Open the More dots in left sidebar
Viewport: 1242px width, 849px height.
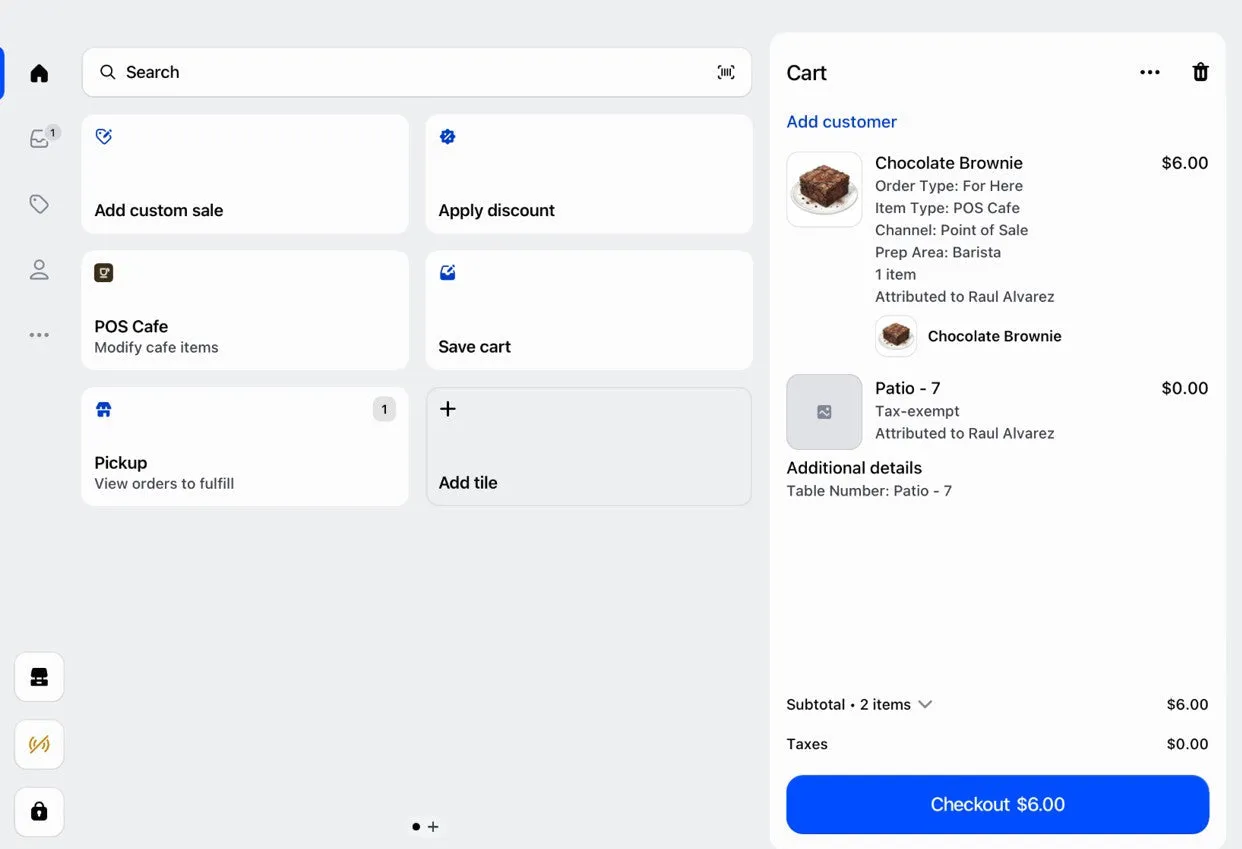39,335
